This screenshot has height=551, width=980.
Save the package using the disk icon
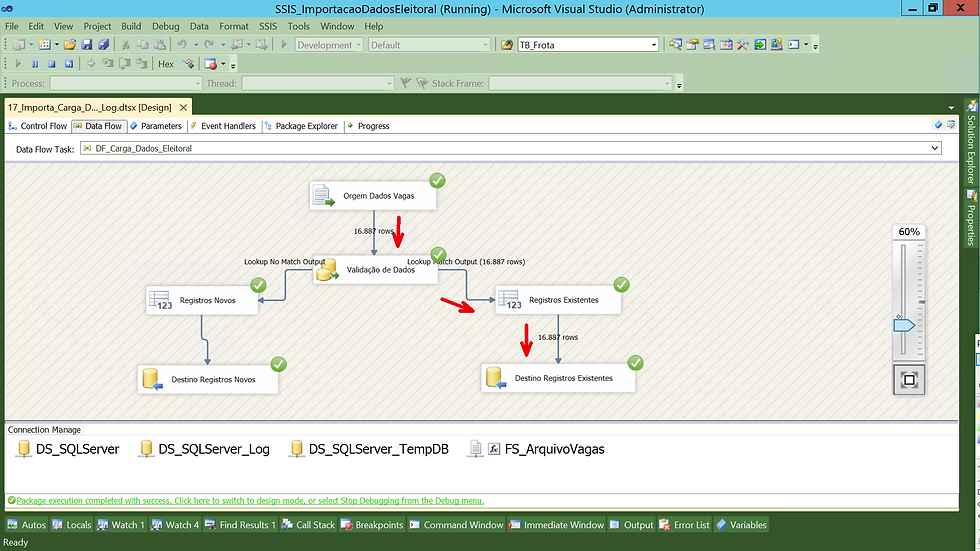point(87,45)
